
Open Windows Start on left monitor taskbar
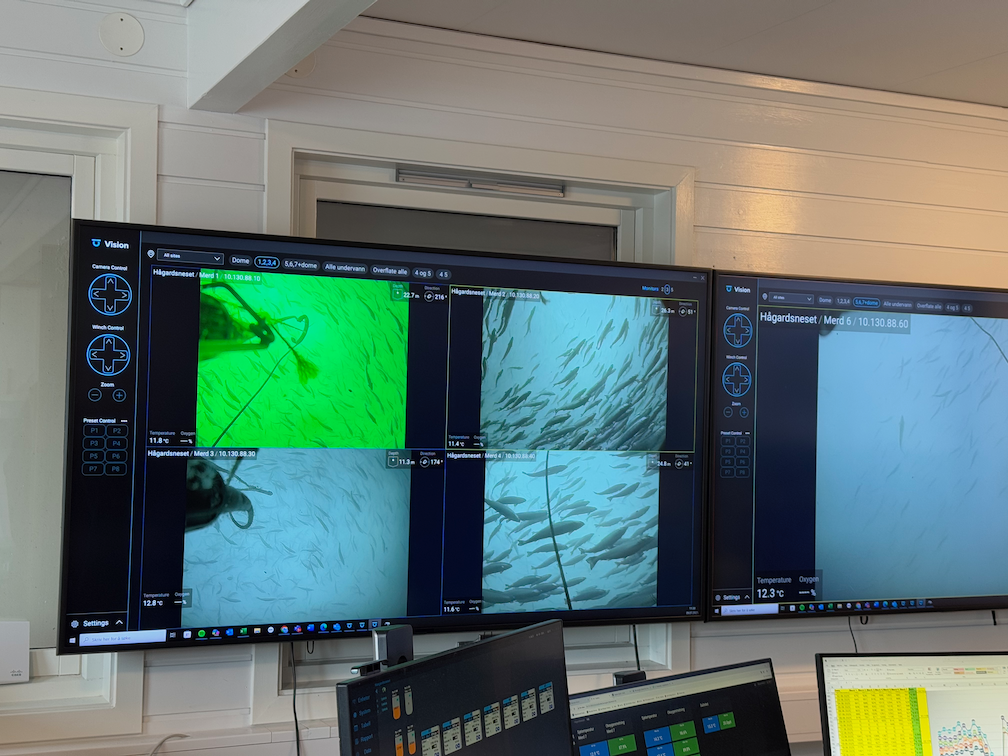pos(72,640)
